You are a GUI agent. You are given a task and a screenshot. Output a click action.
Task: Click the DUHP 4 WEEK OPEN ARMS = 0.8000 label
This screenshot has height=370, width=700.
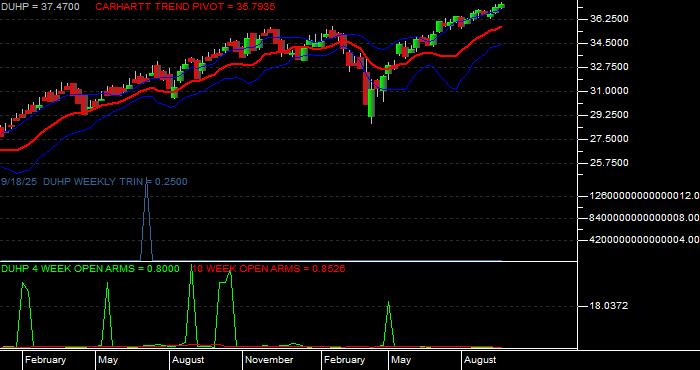tap(91, 269)
